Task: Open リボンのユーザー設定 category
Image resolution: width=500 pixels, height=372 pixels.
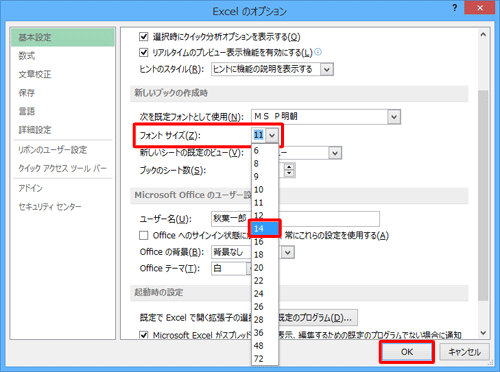Action: pos(53,150)
